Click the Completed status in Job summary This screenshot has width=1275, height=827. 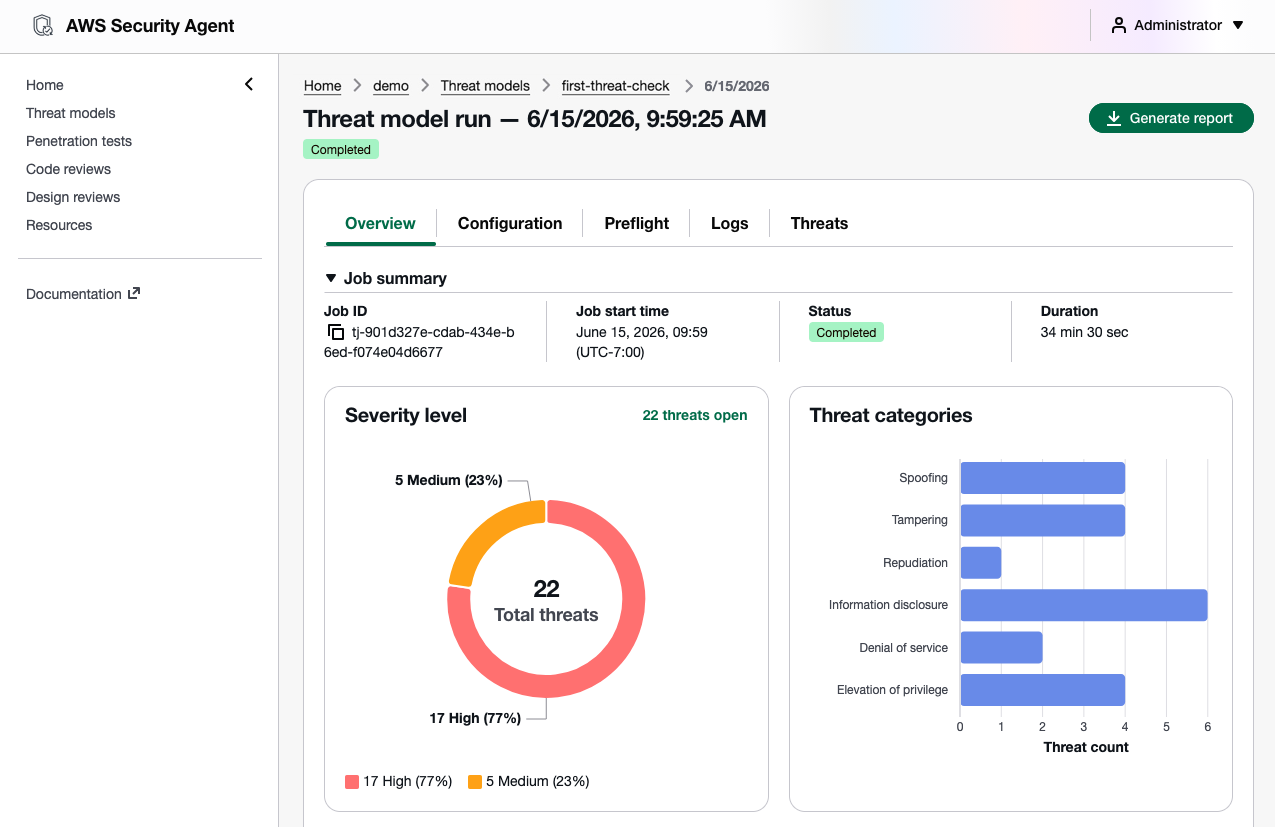tap(846, 333)
